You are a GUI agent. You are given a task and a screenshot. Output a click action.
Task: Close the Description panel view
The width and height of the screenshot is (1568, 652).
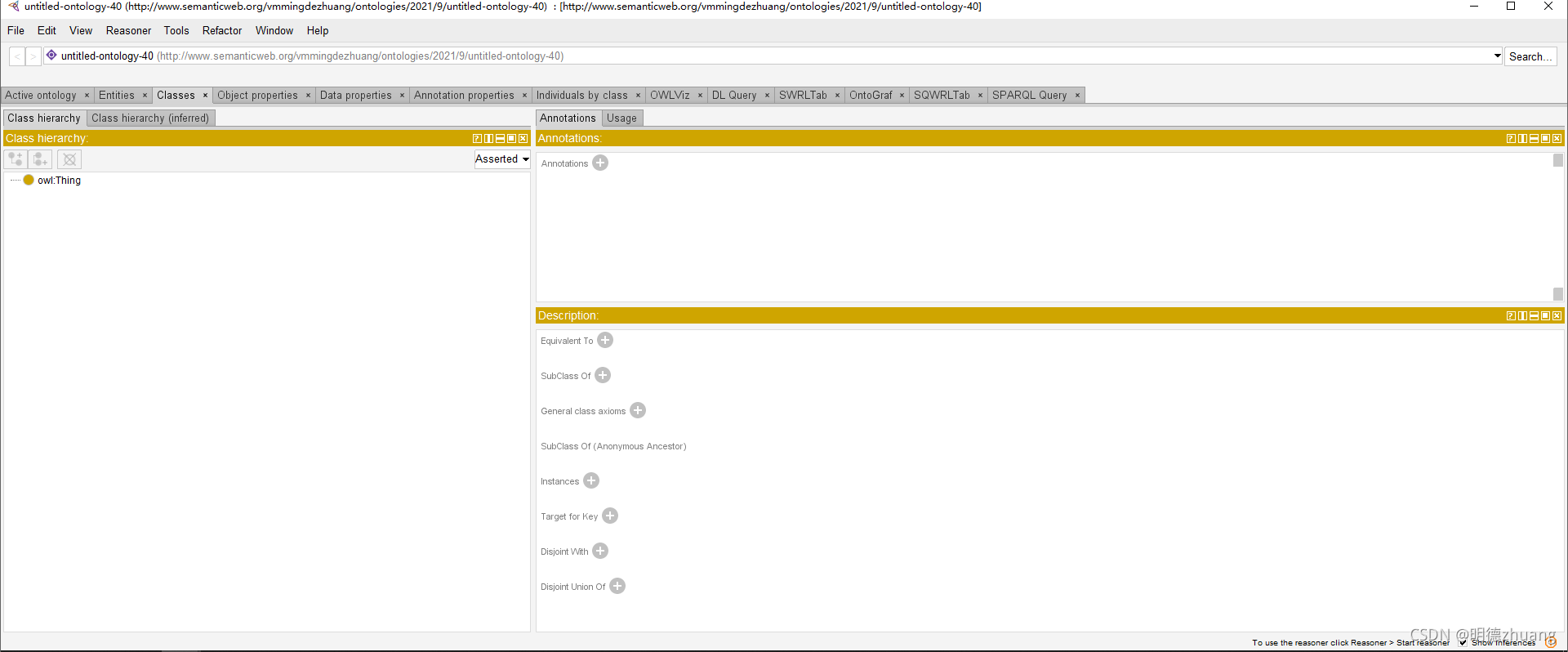tap(1557, 316)
